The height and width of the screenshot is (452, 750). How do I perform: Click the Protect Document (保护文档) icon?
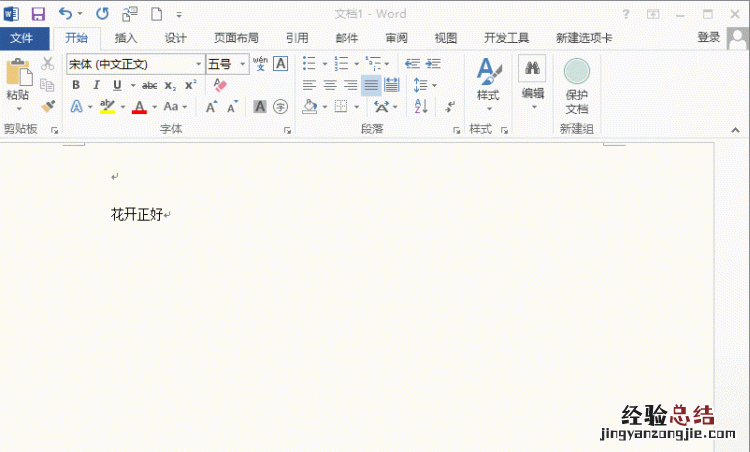pyautogui.click(x=576, y=86)
